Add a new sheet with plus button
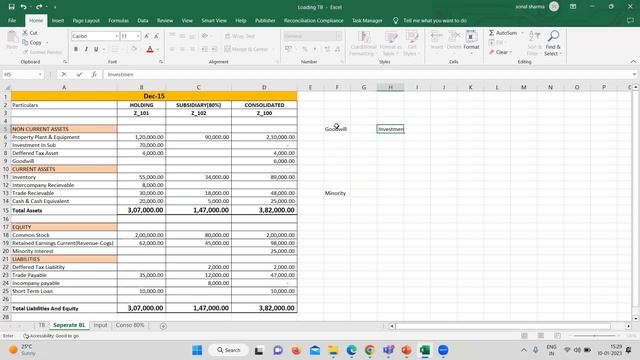Image resolution: width=640 pixels, height=360 pixels. [x=163, y=326]
